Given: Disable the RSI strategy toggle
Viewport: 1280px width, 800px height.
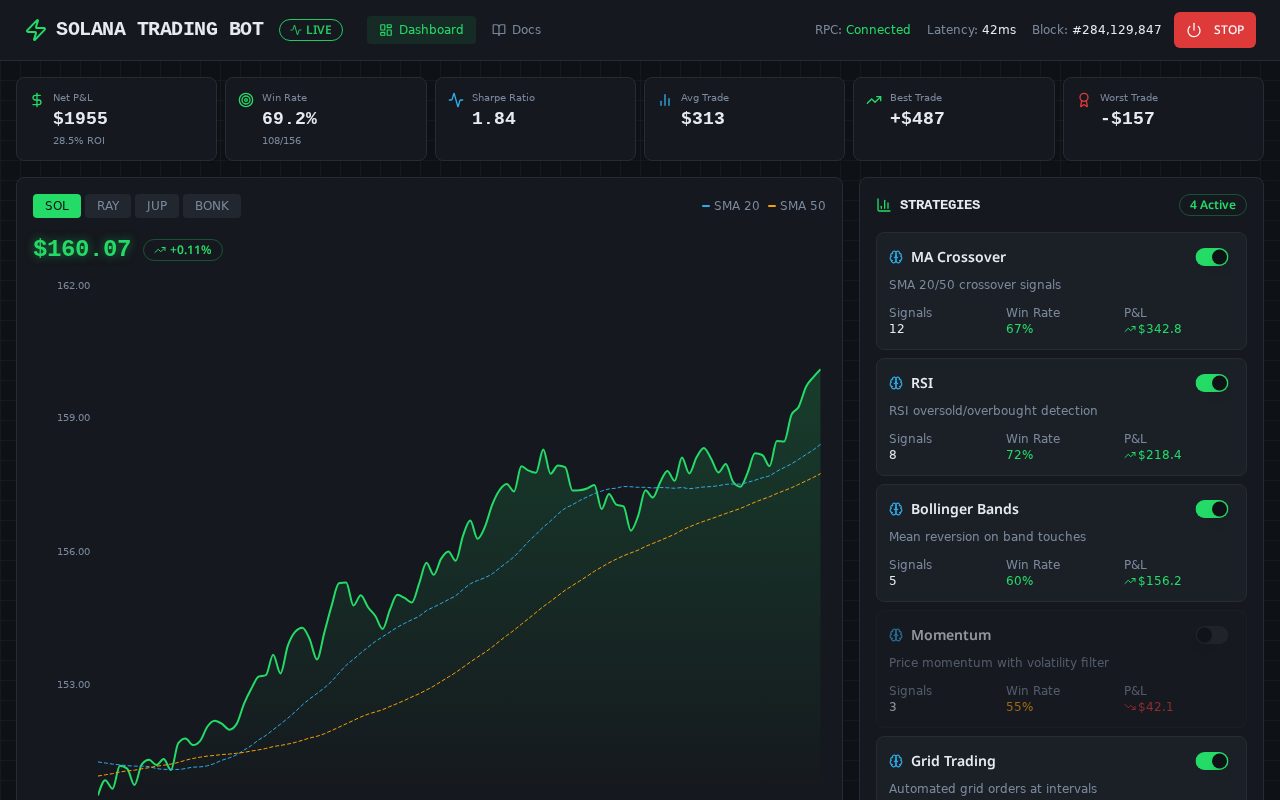Looking at the screenshot, I should 1212,383.
